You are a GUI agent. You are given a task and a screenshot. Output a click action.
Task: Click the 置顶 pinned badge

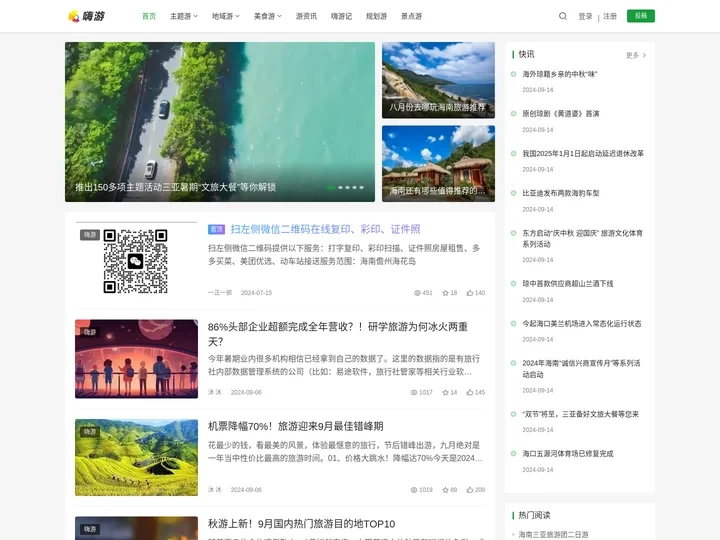point(216,229)
